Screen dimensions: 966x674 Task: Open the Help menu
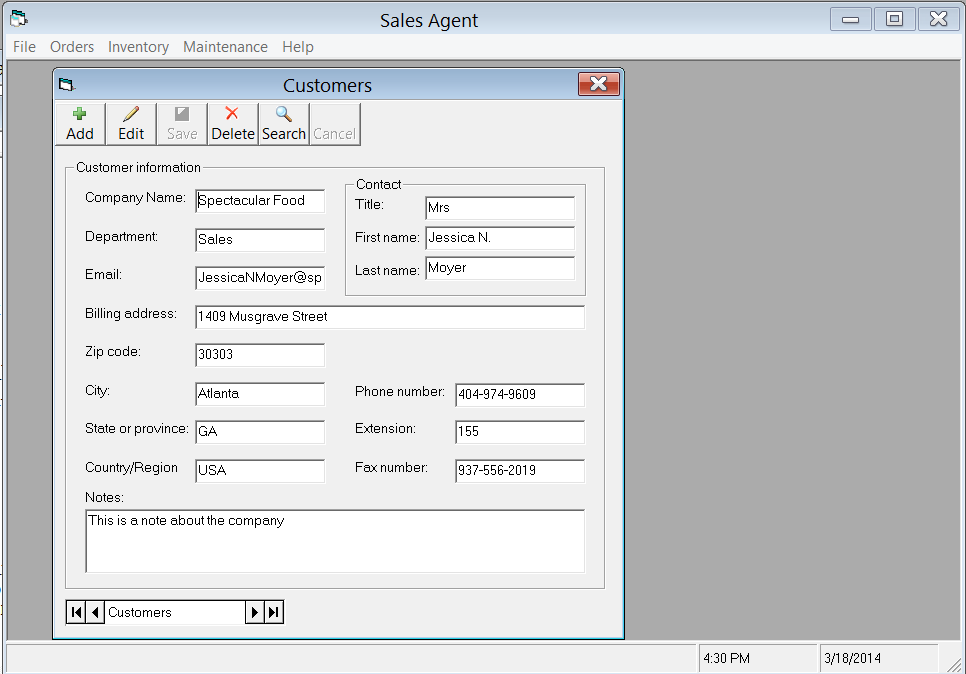296,46
